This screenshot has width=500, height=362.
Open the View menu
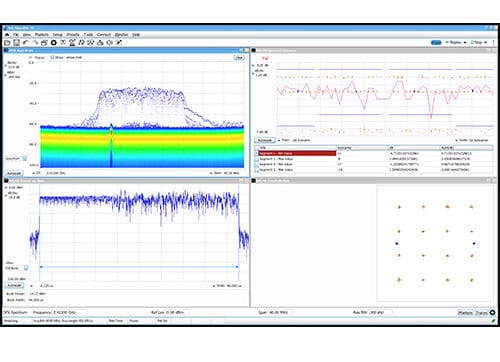(x=27, y=35)
